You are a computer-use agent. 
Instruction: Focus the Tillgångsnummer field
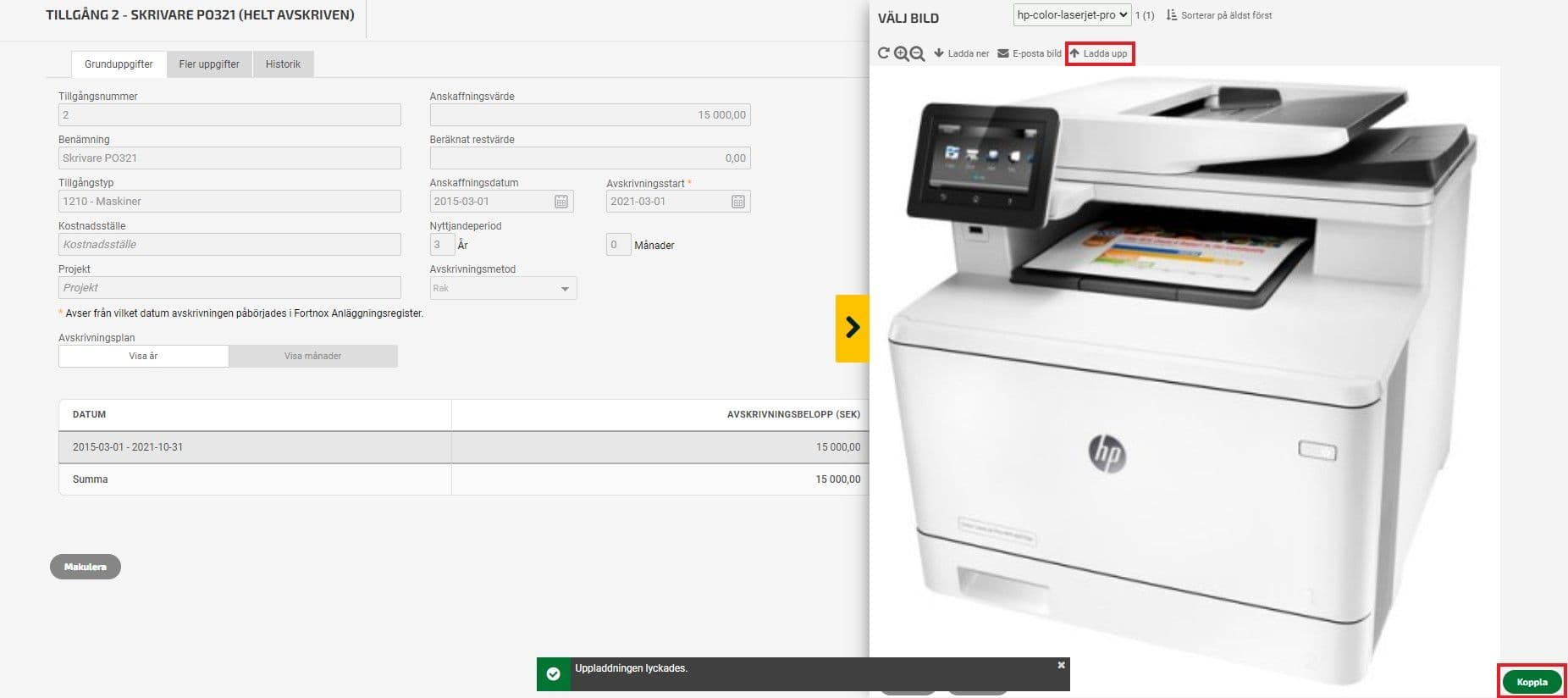pos(229,115)
